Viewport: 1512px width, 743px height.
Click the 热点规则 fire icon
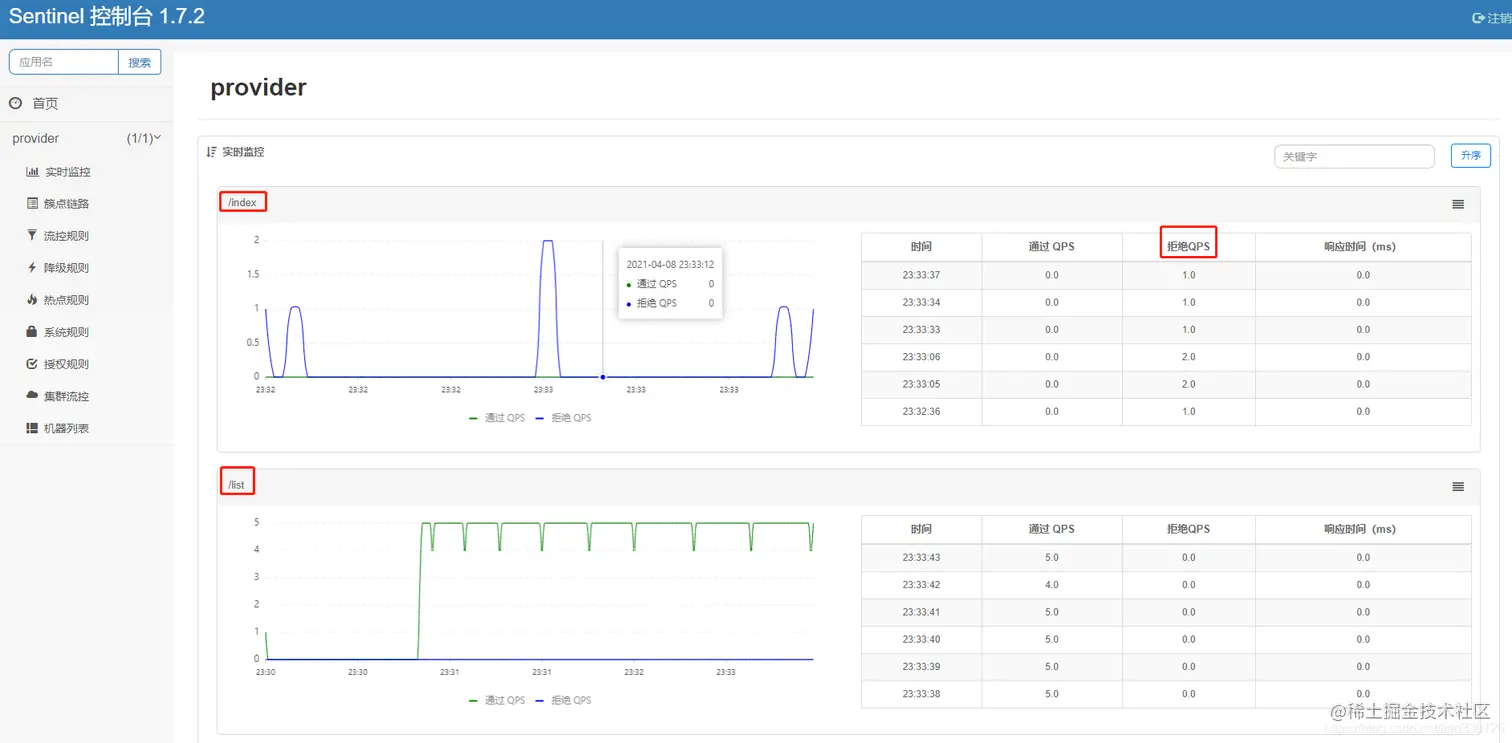click(x=32, y=299)
